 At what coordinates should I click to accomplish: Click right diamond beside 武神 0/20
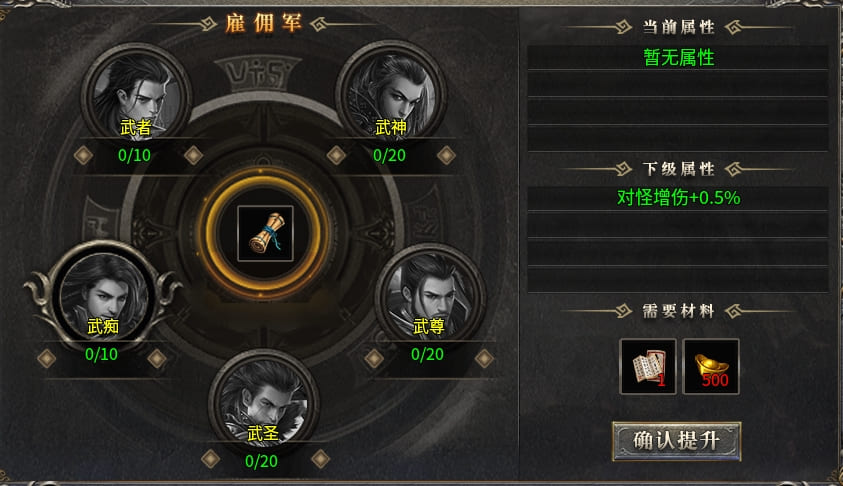[446, 155]
